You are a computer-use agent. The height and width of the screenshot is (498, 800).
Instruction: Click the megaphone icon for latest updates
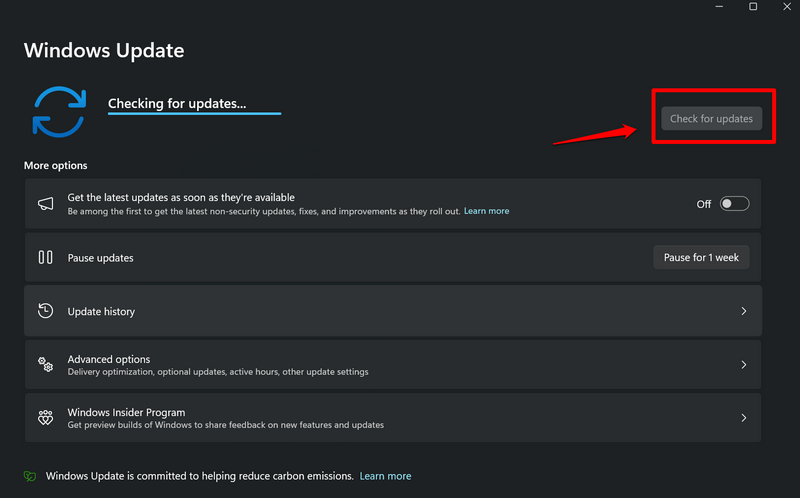click(x=45, y=204)
